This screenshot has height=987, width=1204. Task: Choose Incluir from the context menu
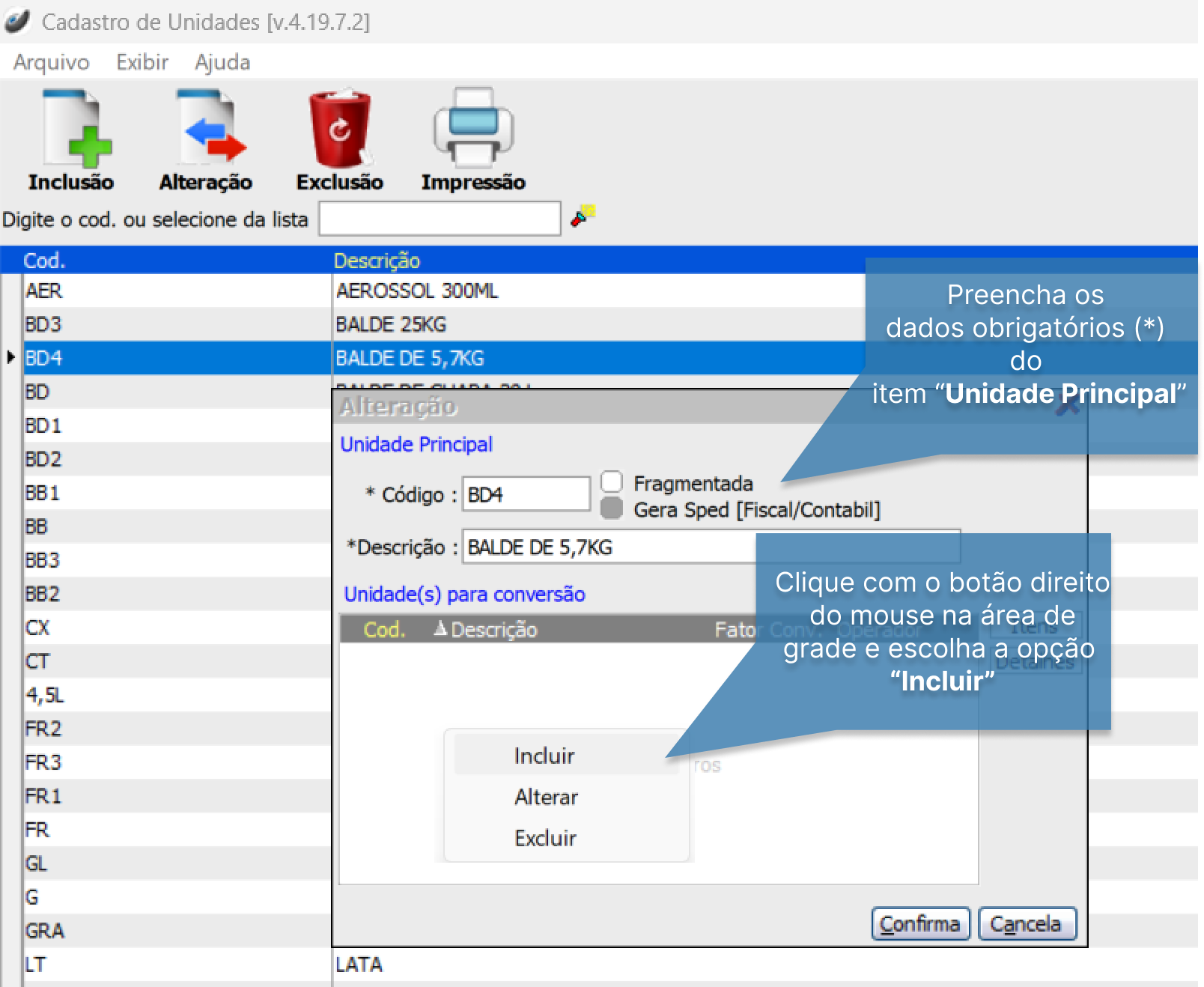pos(544,756)
